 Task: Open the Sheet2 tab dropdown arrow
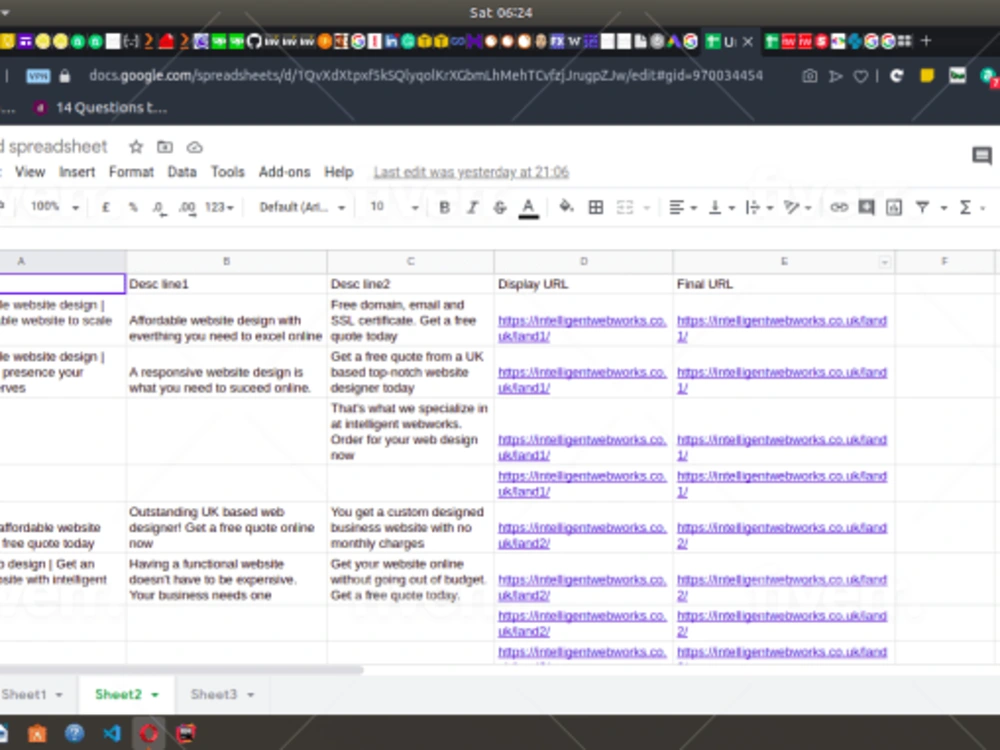click(155, 695)
